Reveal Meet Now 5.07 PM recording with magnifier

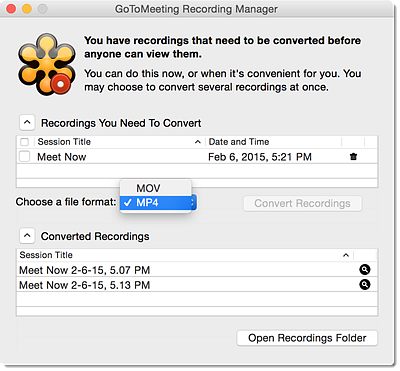[365, 269]
